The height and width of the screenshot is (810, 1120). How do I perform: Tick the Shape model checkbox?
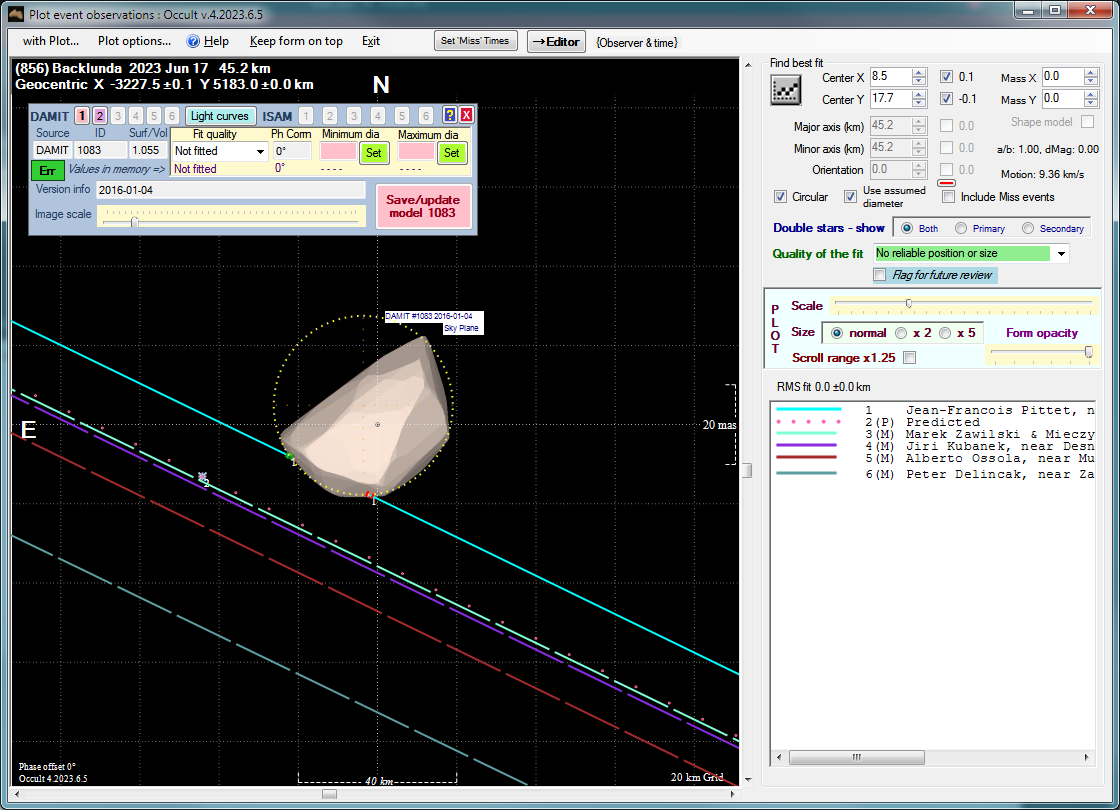[x=1087, y=122]
